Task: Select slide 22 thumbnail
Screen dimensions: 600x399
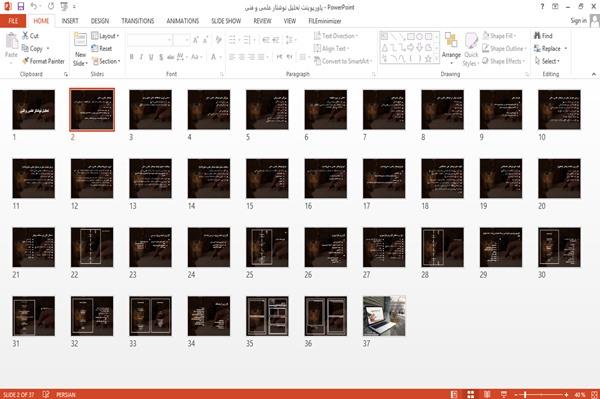Action: (92, 247)
